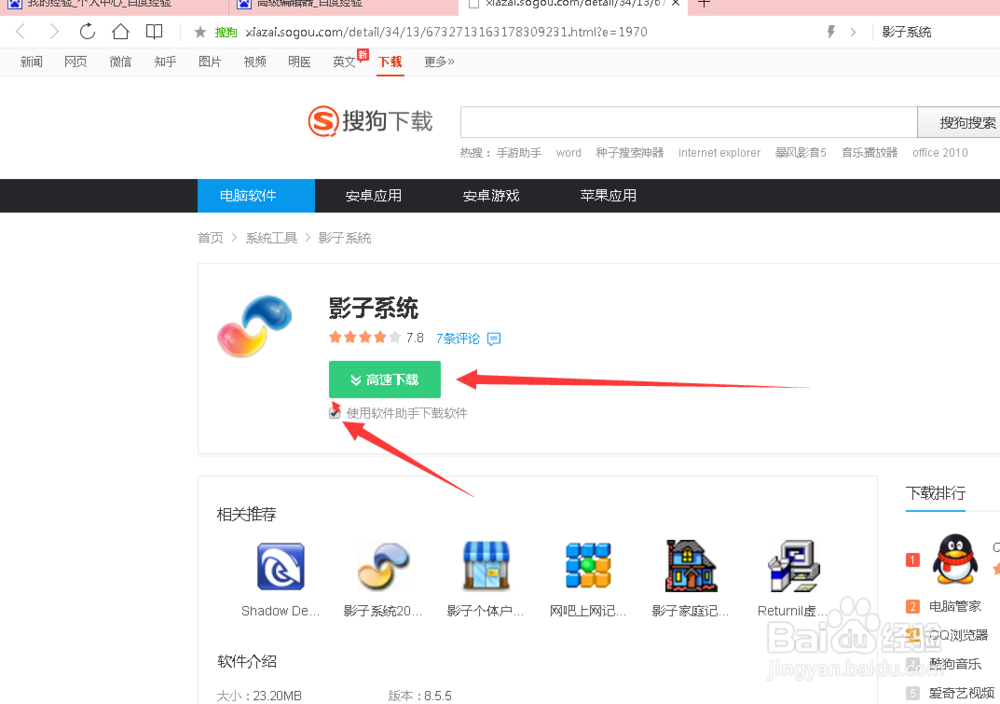Switch to the 高级编辑器 browser tab
The image size is (1000, 704).
[x=343, y=3]
